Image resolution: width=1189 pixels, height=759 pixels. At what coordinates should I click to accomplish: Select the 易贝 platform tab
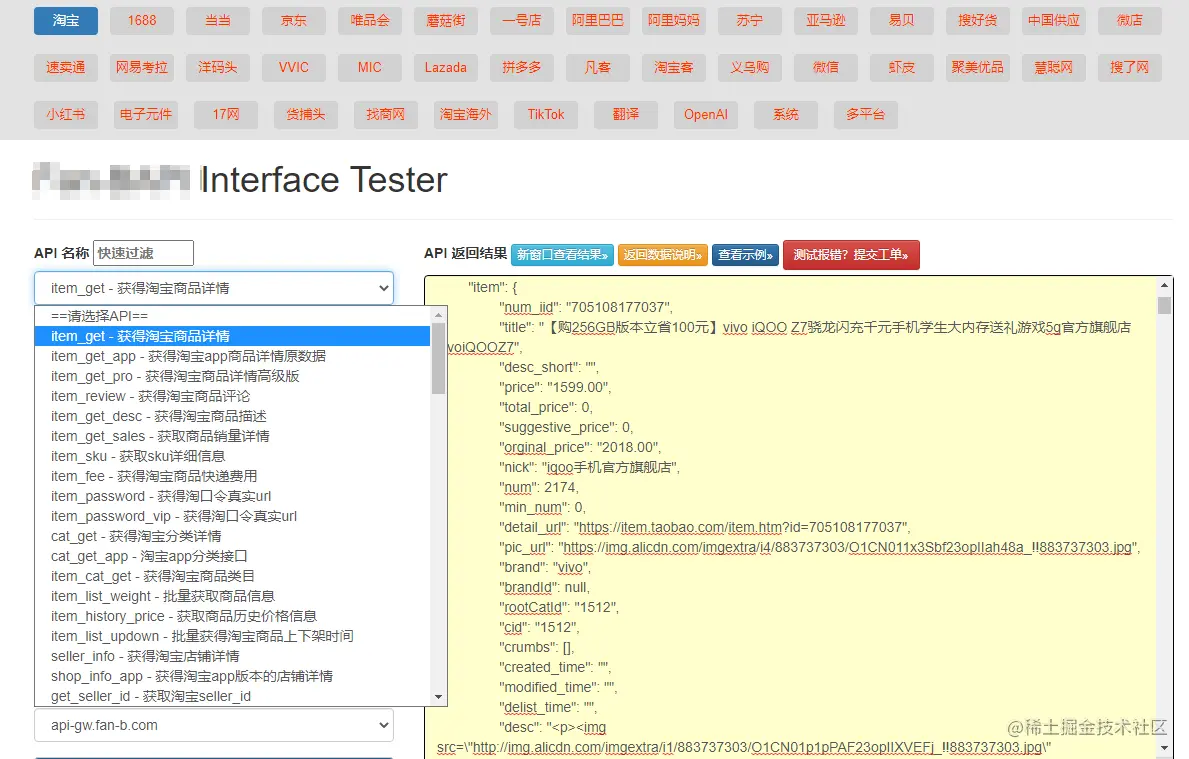click(902, 20)
